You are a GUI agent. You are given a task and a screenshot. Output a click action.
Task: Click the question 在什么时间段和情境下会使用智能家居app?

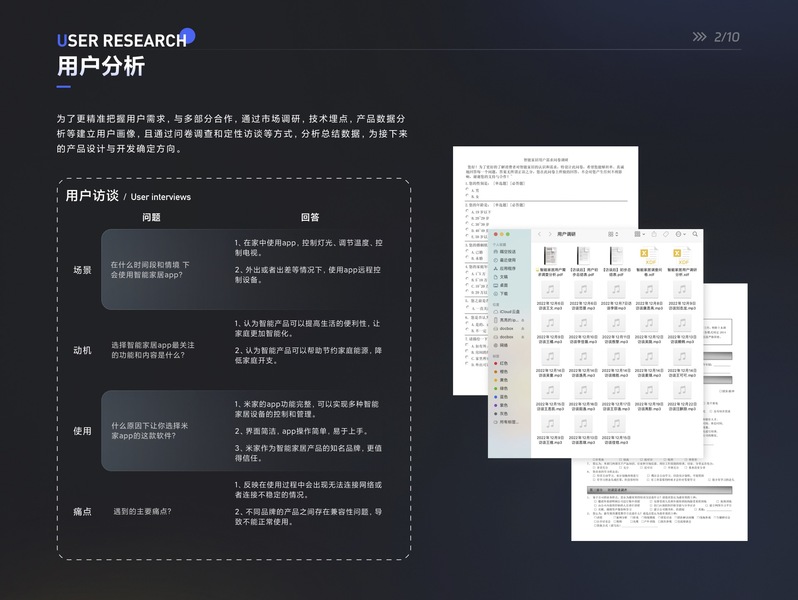coord(150,270)
